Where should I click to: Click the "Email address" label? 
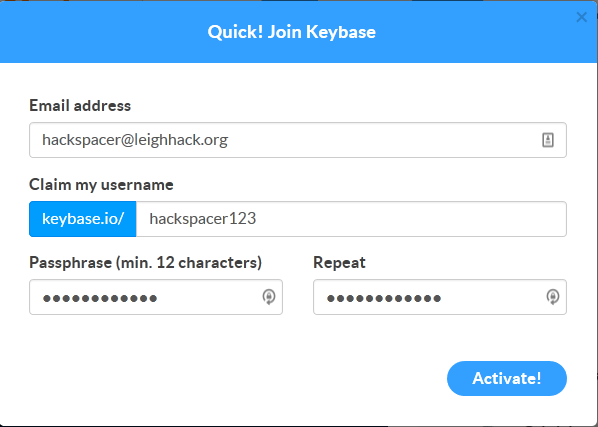tap(80, 106)
